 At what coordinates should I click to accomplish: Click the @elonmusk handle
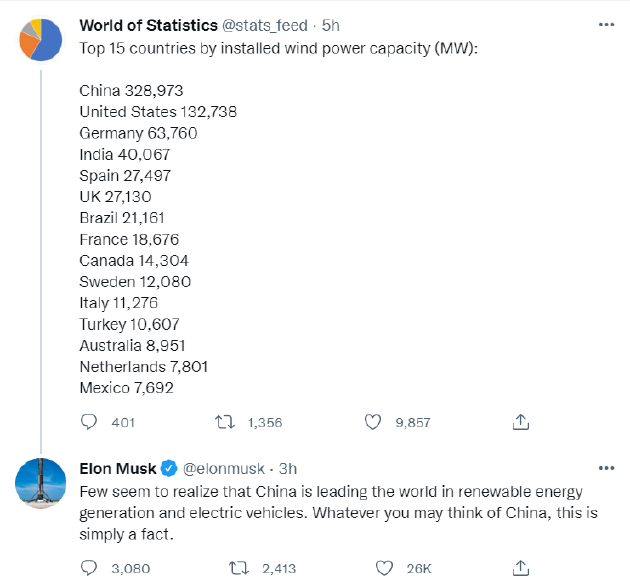225,468
